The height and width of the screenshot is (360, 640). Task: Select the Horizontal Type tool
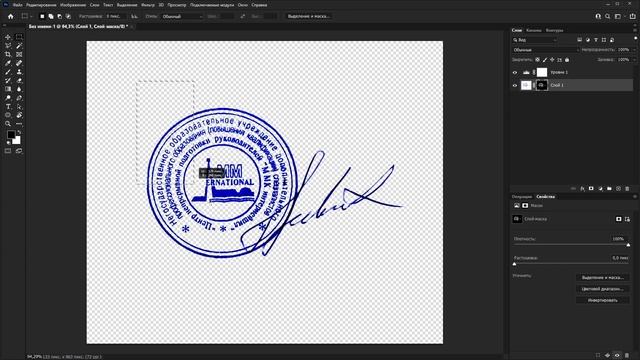click(x=8, y=107)
